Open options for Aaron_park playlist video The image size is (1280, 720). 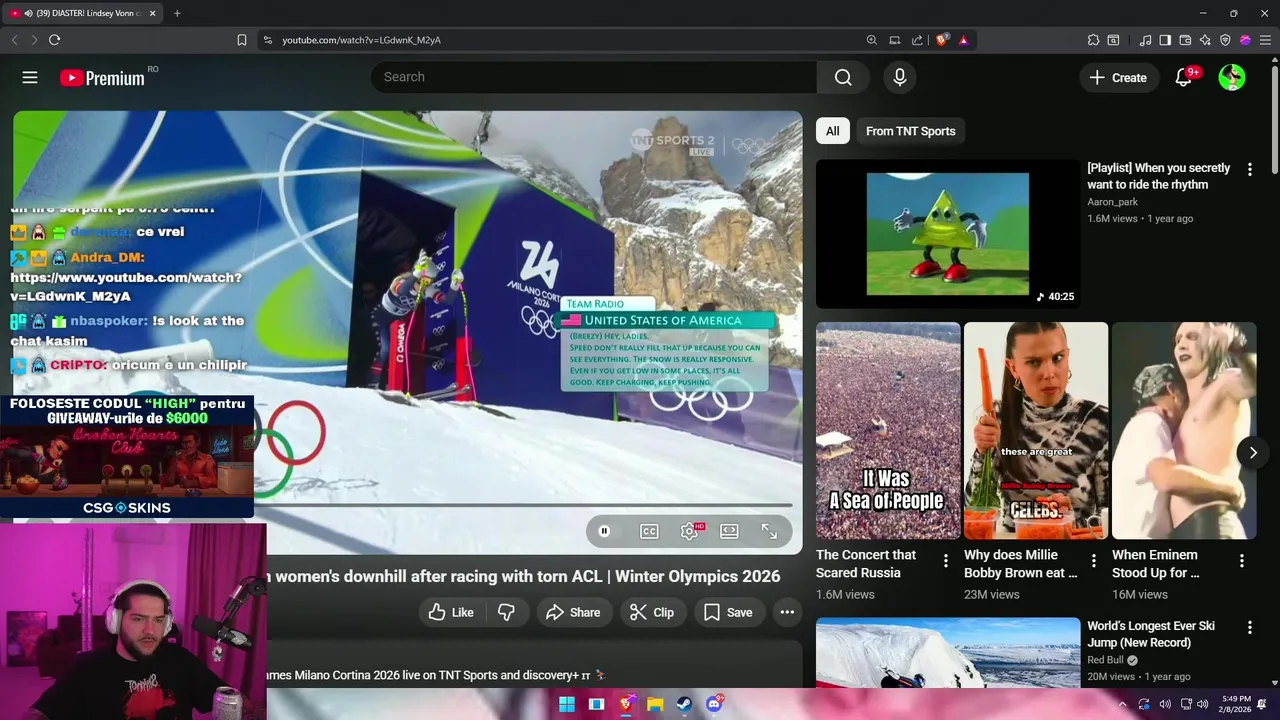click(1249, 170)
